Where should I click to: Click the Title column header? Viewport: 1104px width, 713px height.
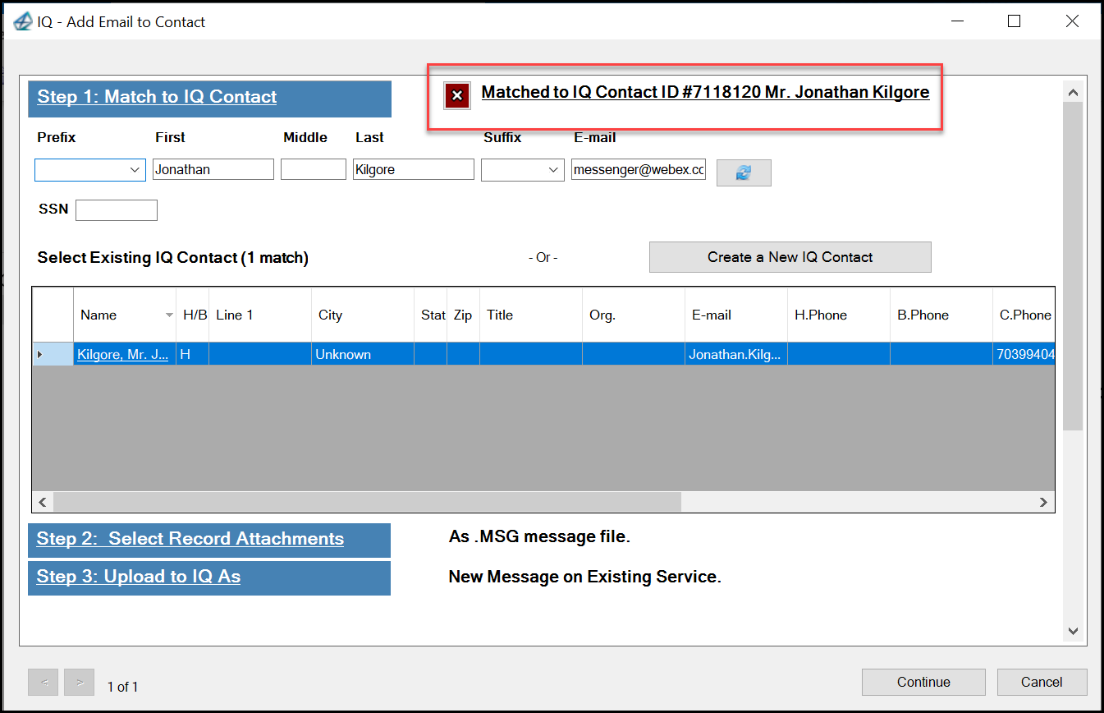coord(531,315)
